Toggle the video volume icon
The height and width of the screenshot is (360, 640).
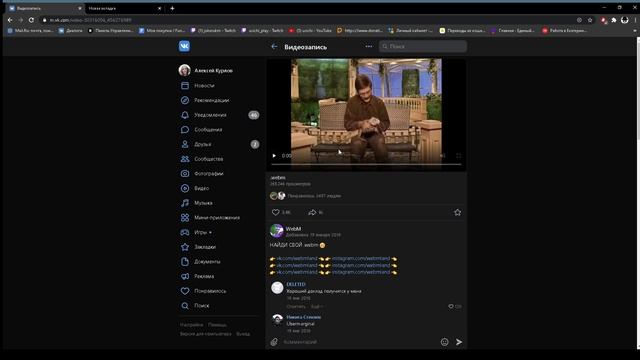443,156
